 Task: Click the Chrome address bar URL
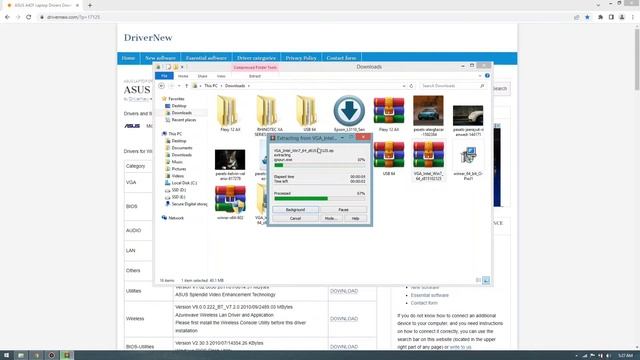click(x=73, y=17)
